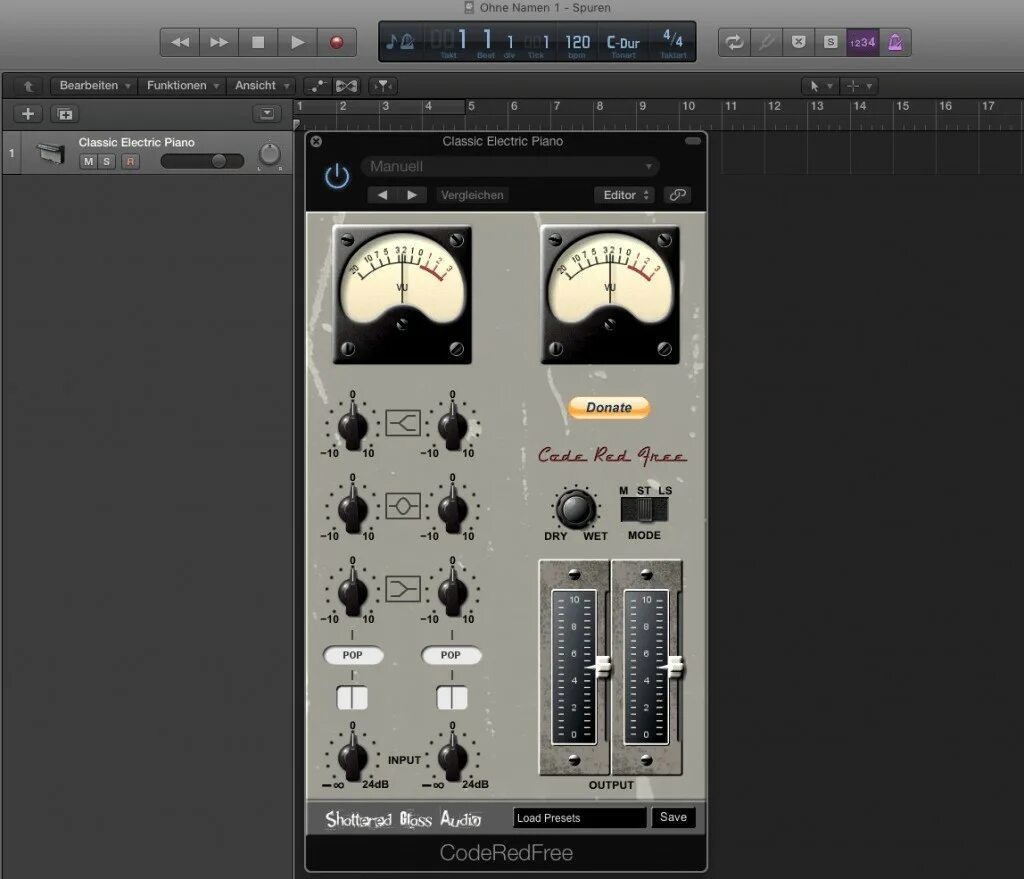Image resolution: width=1024 pixels, height=879 pixels.
Task: Toggle the left square switch below POP
Action: coord(352,697)
